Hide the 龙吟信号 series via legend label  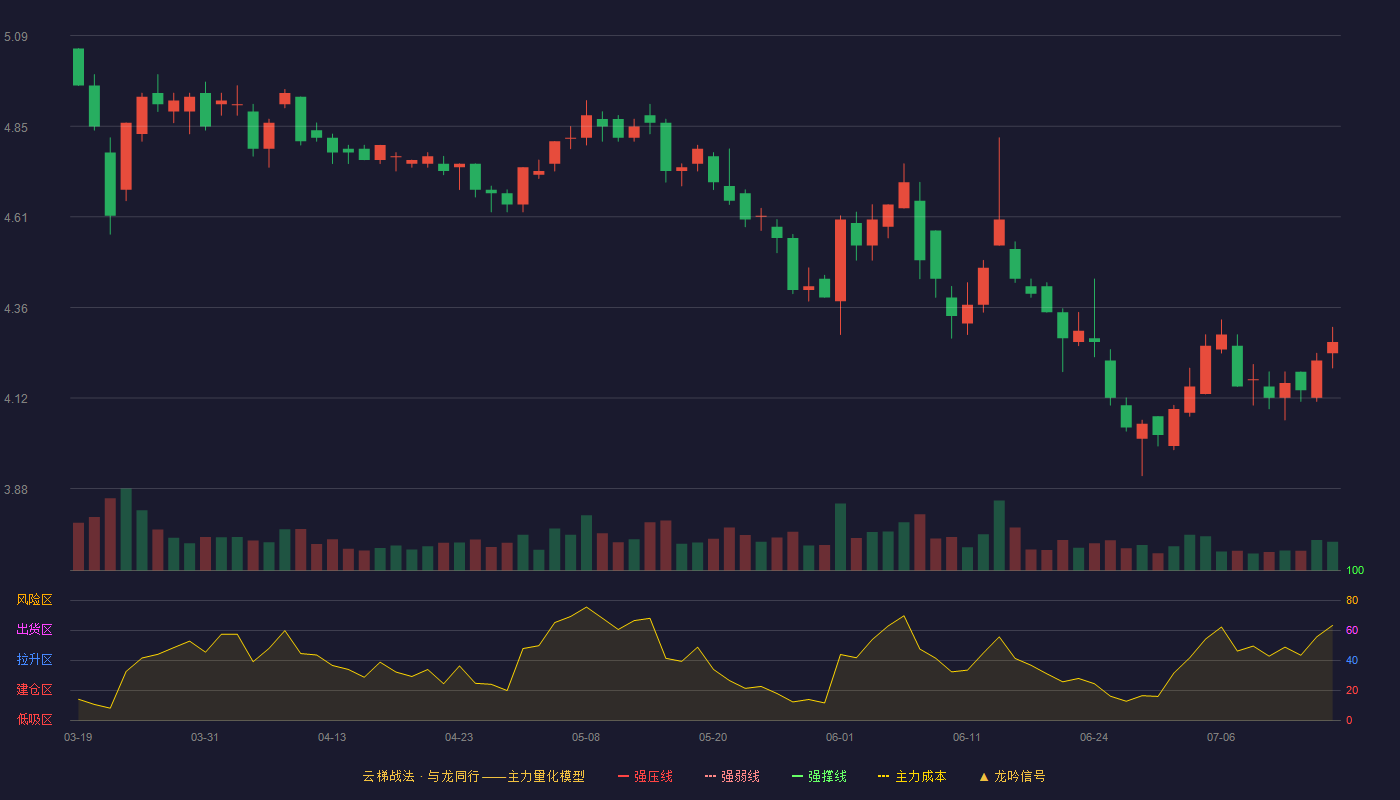point(1020,776)
